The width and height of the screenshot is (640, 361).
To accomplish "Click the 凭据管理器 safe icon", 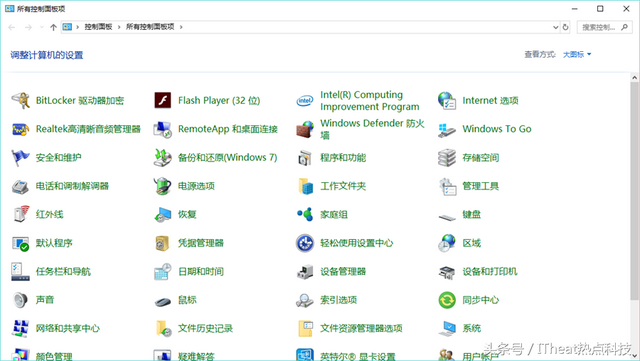I will point(162,243).
